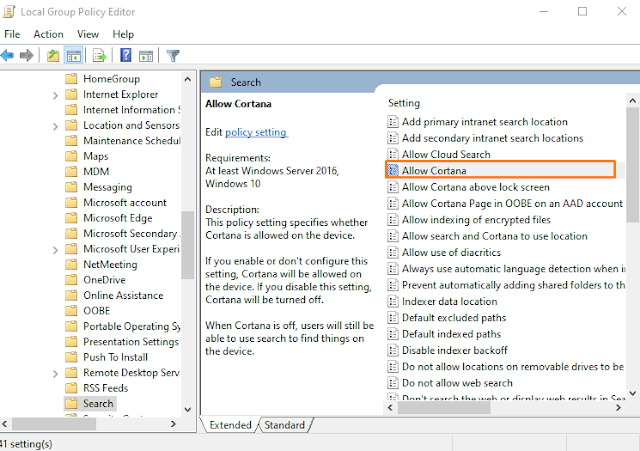
Task: Click the policy icon beside Allow use of diacritics
Action: 393,252
